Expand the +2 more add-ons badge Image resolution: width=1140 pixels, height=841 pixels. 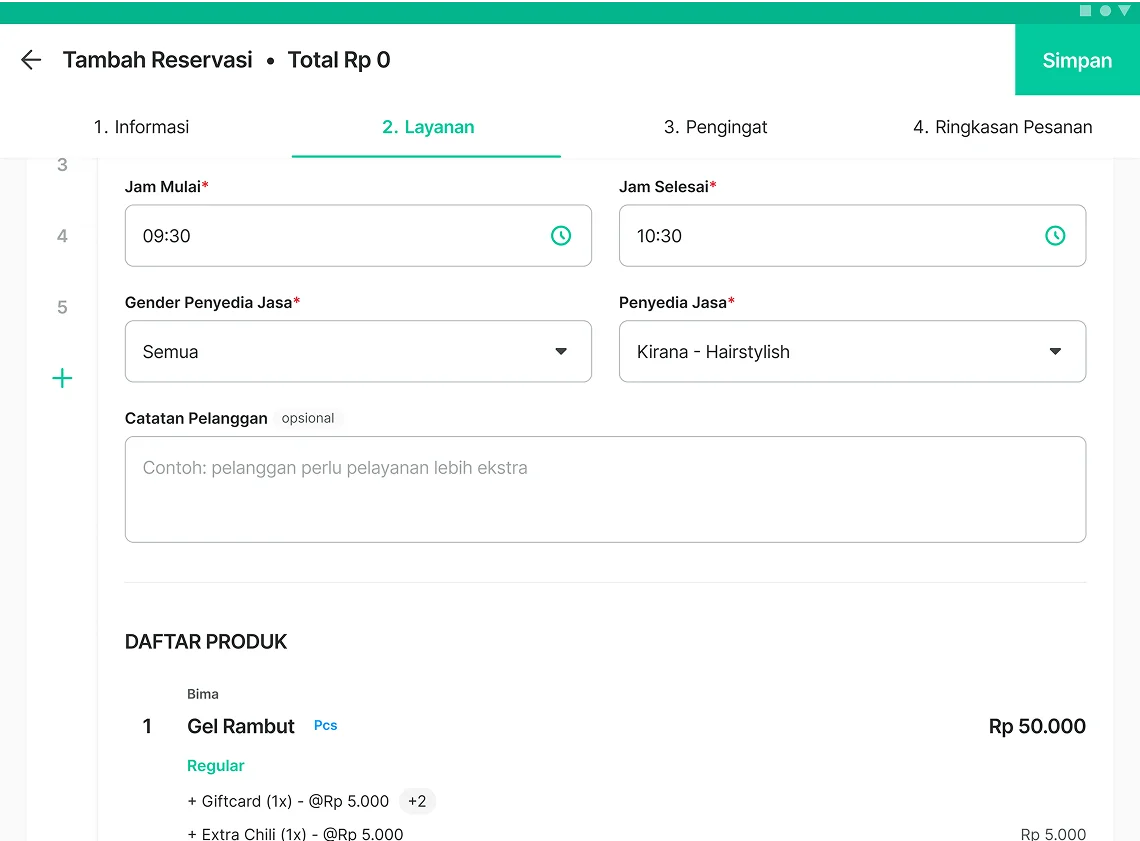click(x=417, y=801)
